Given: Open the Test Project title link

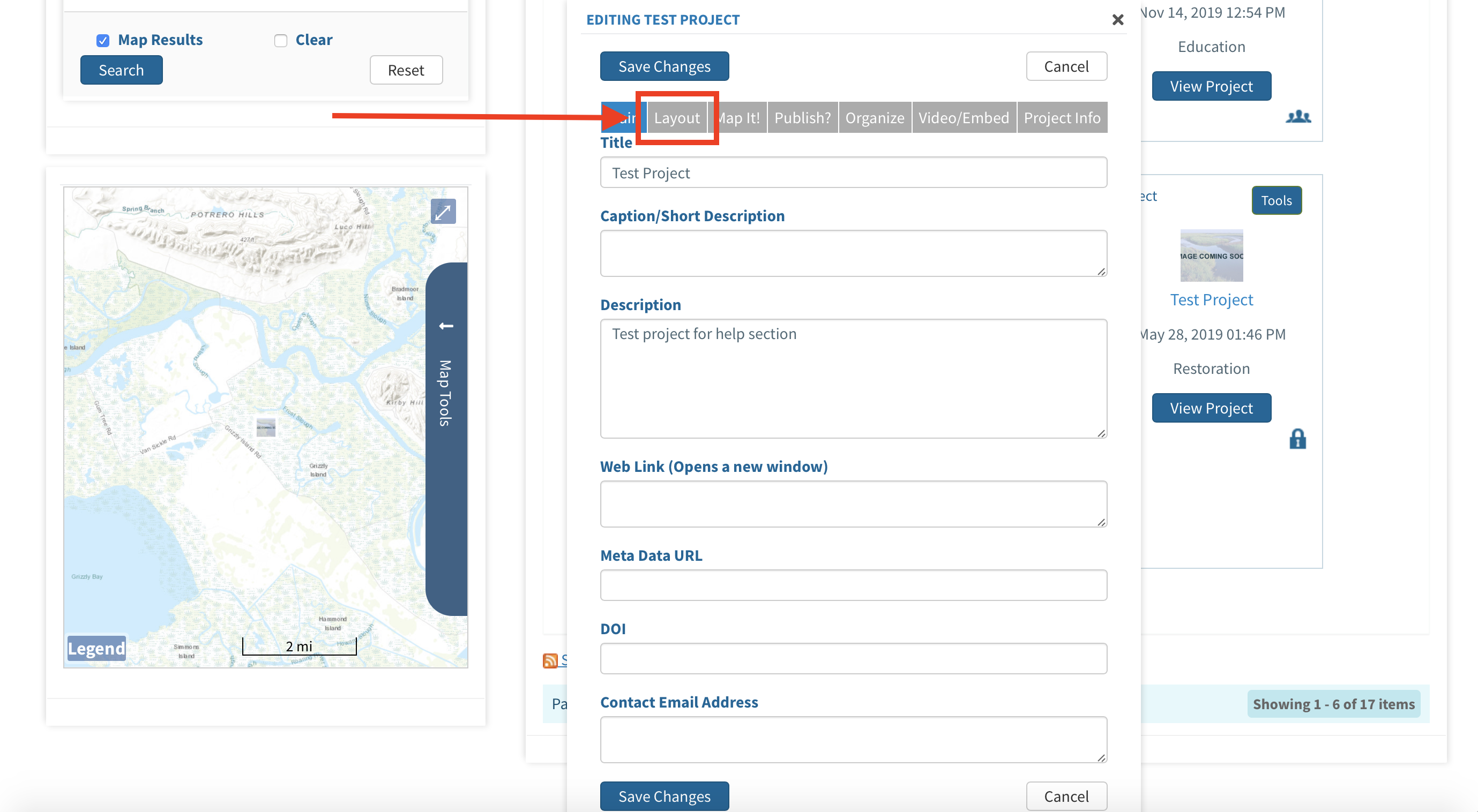Looking at the screenshot, I should click(x=1211, y=300).
